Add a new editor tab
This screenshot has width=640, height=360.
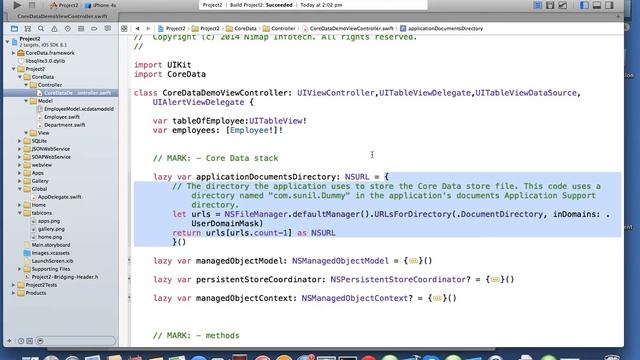(618, 17)
